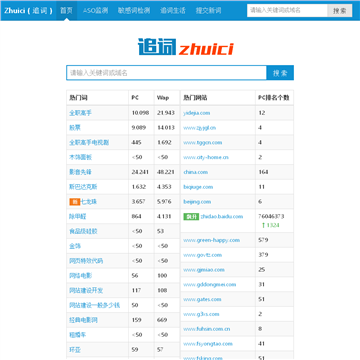Visit the china.com site link
This screenshot has height=360, width=360.
click(195, 172)
